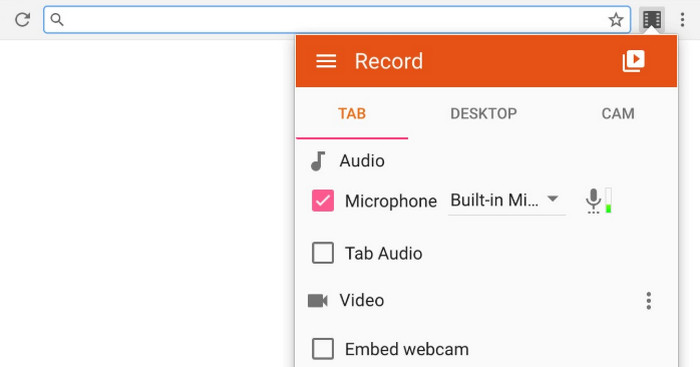Screen dimensions: 700x367
Task: Click the microphone level icon
Action: point(593,201)
